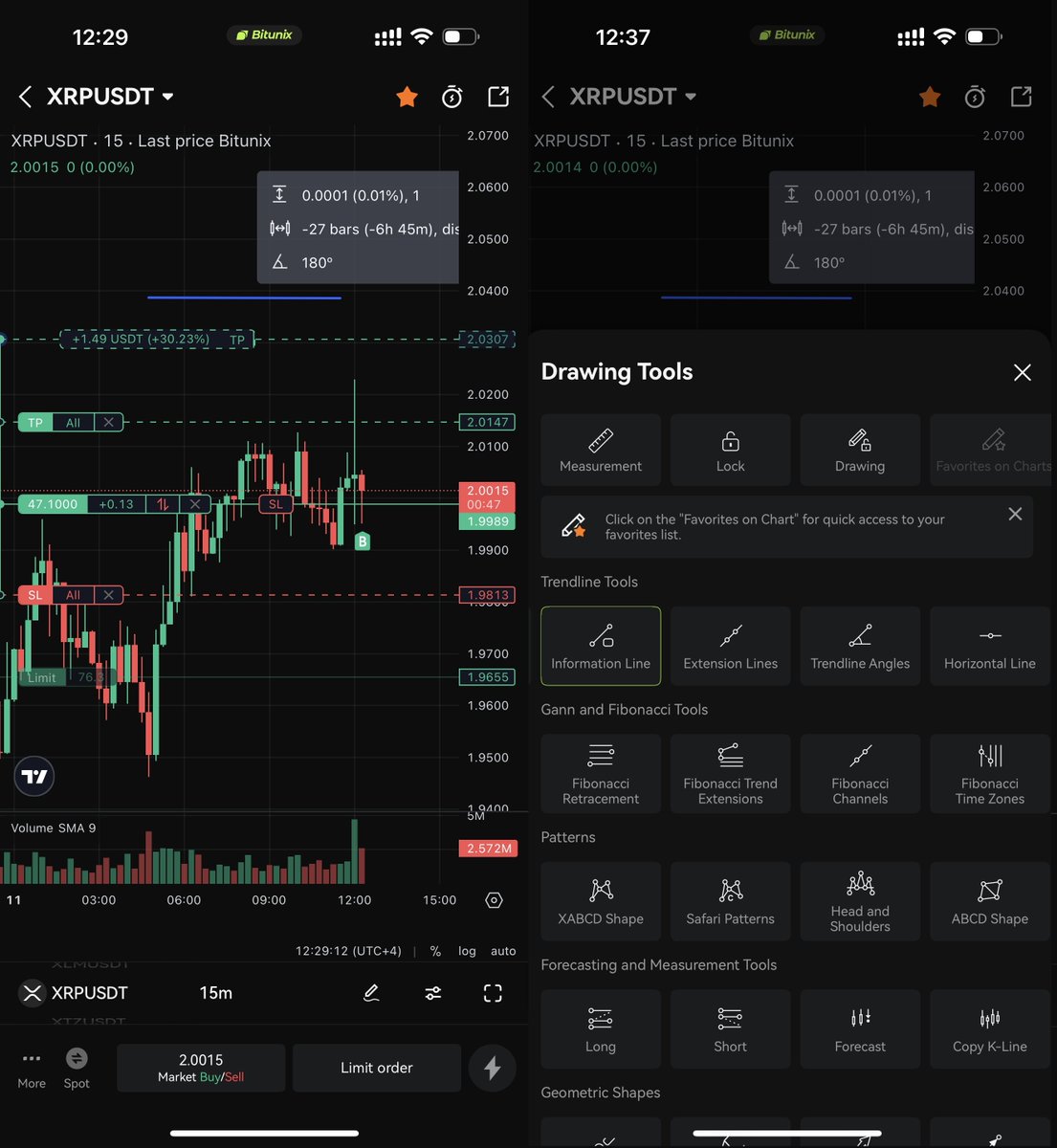Select the Fibonacci Channels tool
The width and height of the screenshot is (1057, 1148).
click(x=860, y=774)
